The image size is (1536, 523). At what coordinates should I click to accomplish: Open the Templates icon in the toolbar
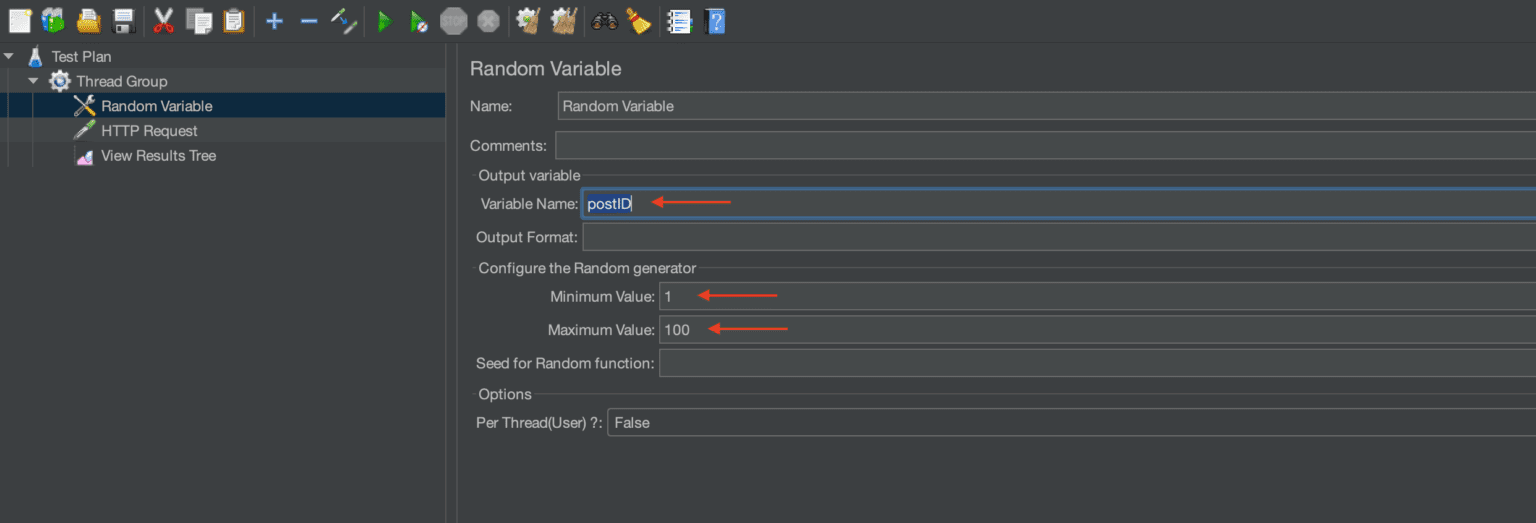[x=53, y=20]
